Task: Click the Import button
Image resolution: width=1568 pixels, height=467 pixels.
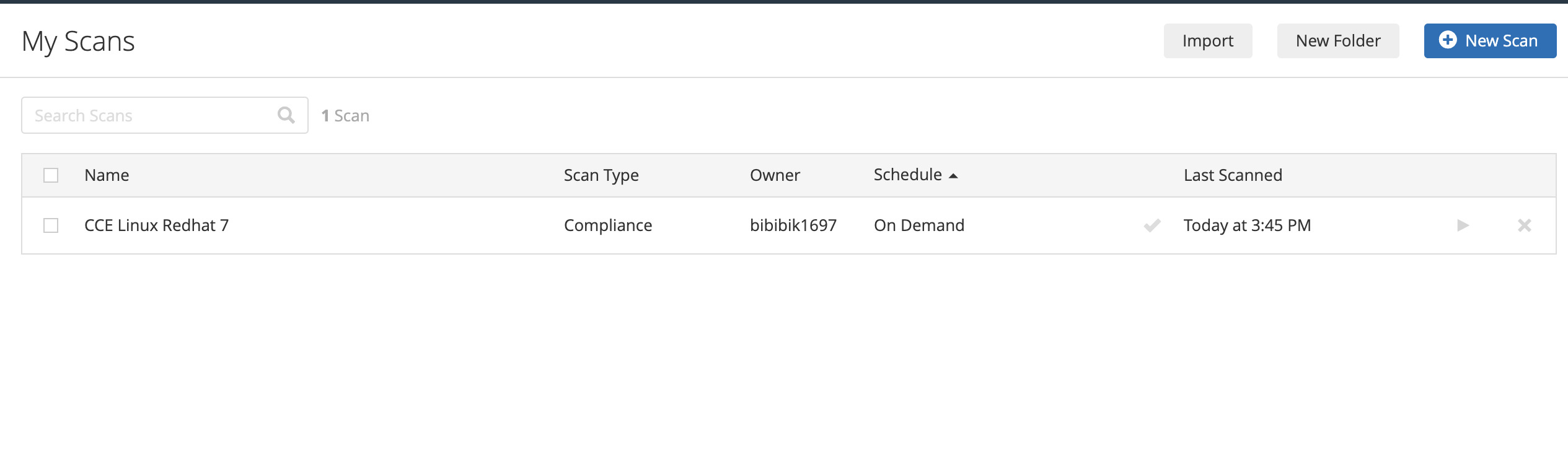Action: (1208, 41)
